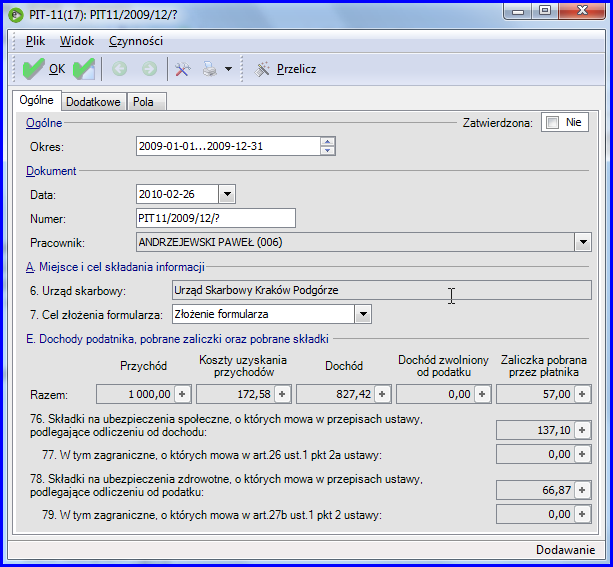Click plus button next to Dochód zwolniony 0,00

pyautogui.click(x=482, y=394)
